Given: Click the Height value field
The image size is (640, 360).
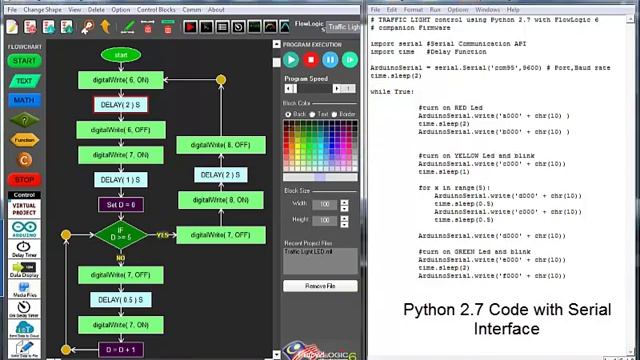Looking at the screenshot, I should [x=325, y=220].
